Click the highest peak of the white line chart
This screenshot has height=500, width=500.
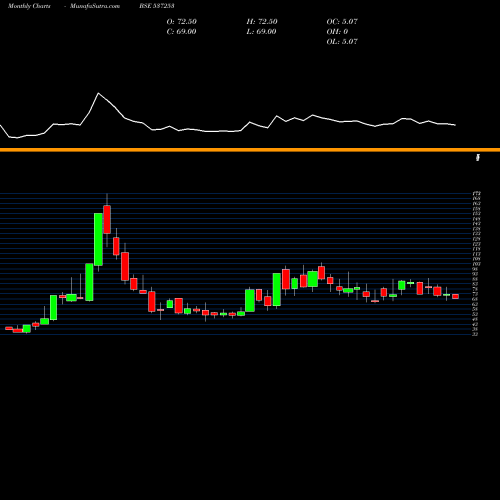pos(98,93)
